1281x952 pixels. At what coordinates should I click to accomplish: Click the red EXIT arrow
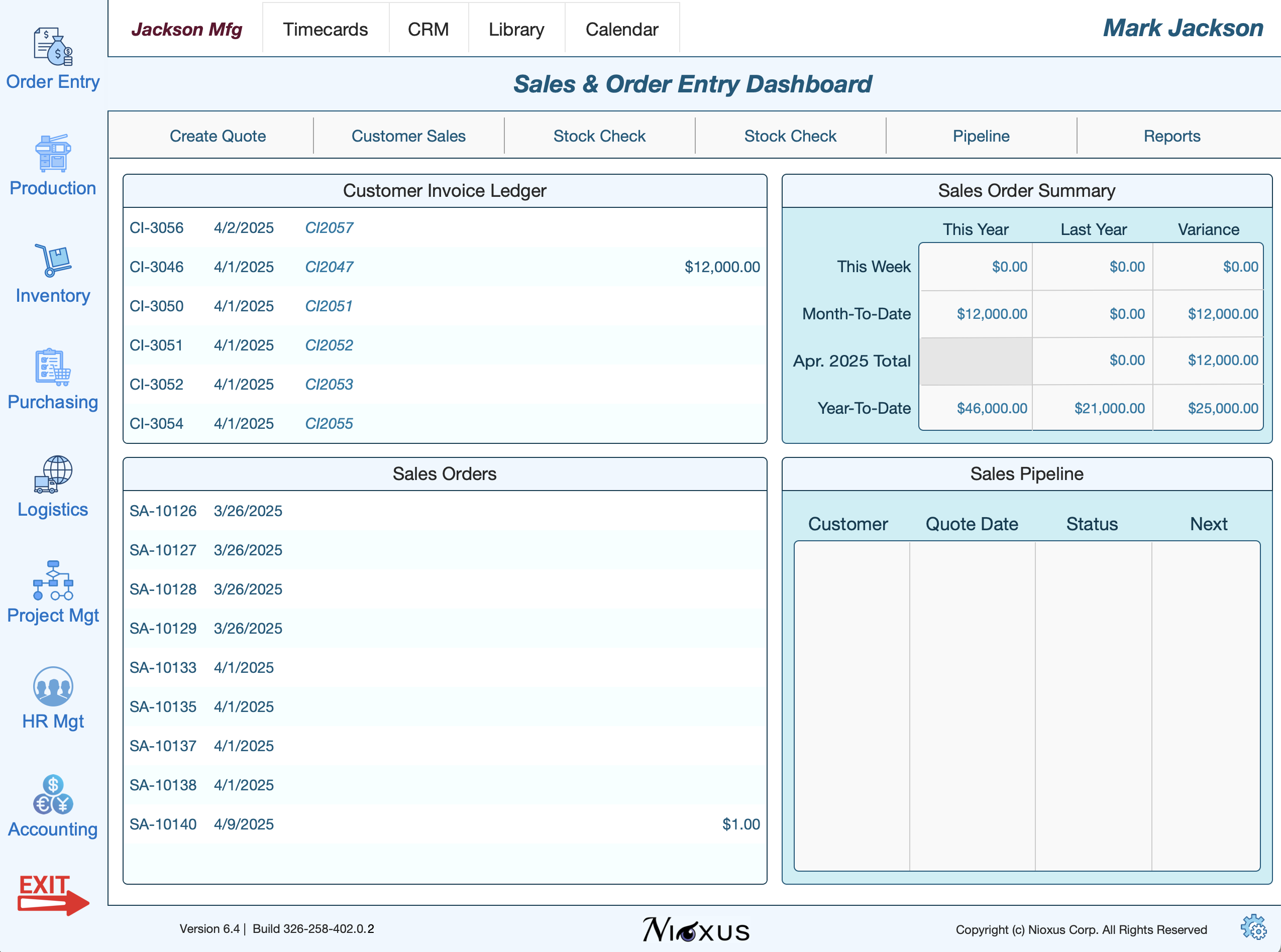point(52,894)
